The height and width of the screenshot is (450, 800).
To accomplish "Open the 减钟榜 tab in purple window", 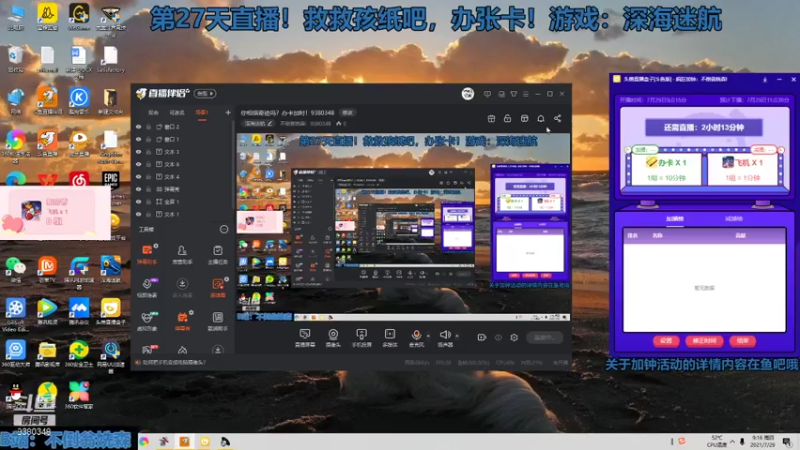I will (x=733, y=219).
